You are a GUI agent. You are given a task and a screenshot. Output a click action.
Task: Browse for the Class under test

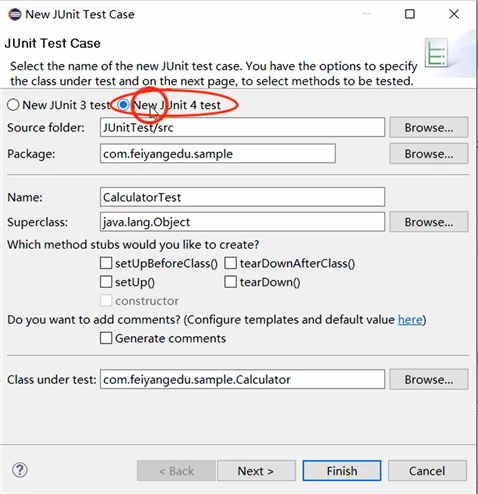[429, 379]
